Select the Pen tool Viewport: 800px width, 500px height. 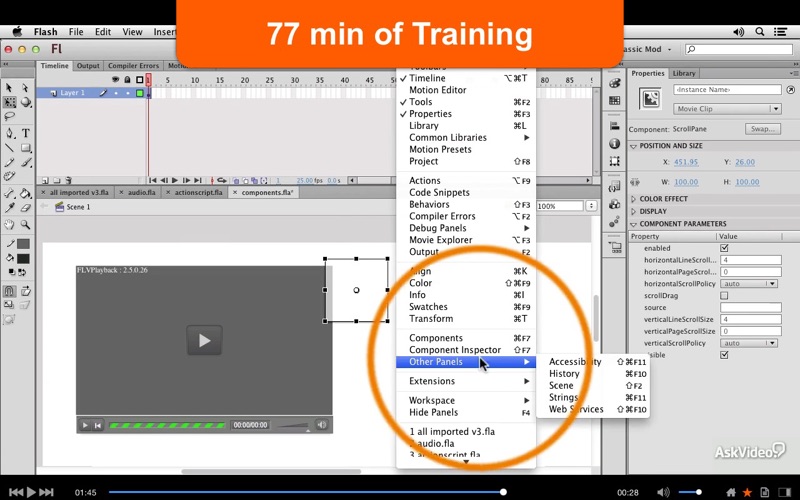(9, 134)
